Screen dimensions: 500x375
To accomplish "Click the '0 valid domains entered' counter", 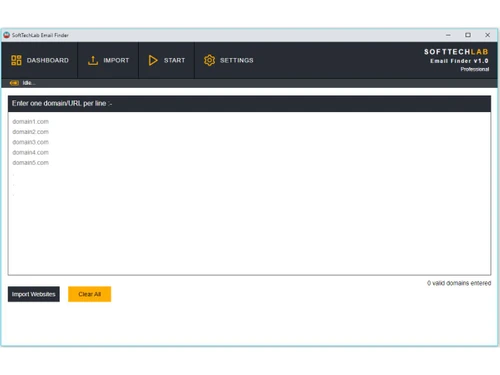I will click(459, 283).
